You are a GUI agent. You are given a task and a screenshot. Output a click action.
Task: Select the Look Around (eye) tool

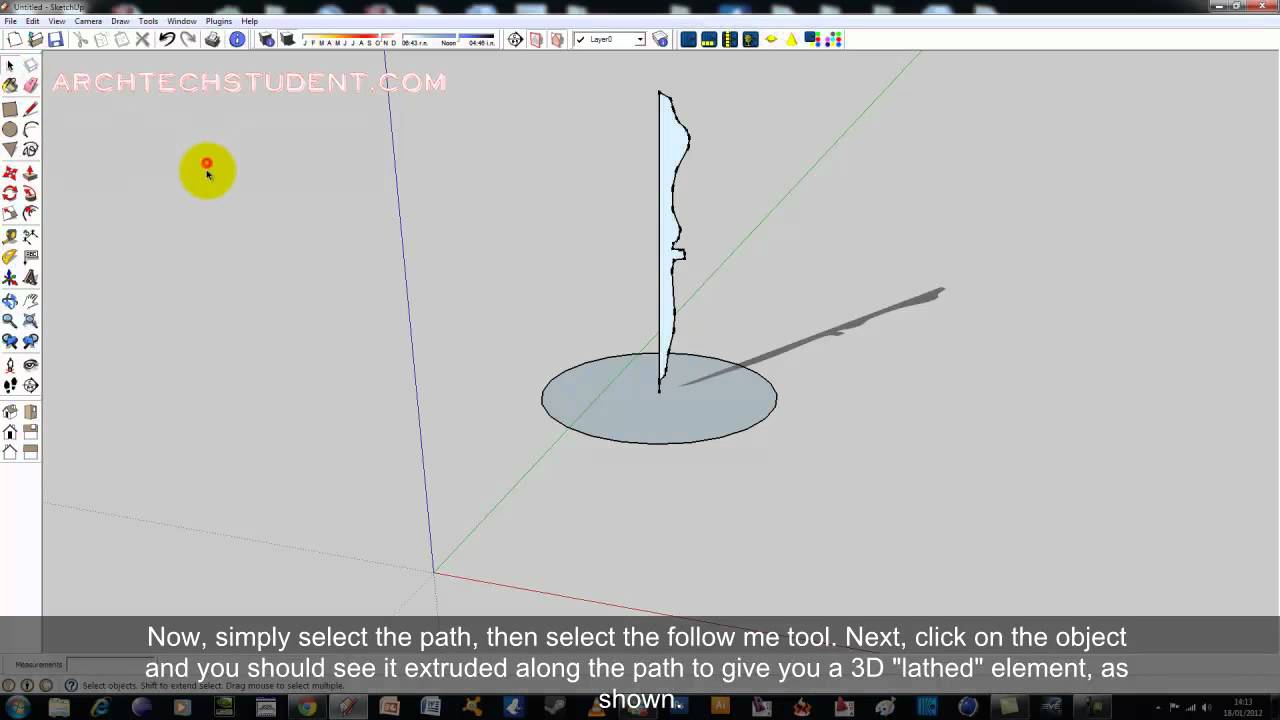31,366
